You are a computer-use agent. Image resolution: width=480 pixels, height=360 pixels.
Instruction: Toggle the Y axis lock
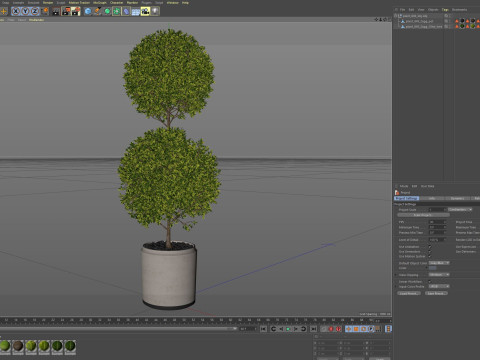coord(25,11)
